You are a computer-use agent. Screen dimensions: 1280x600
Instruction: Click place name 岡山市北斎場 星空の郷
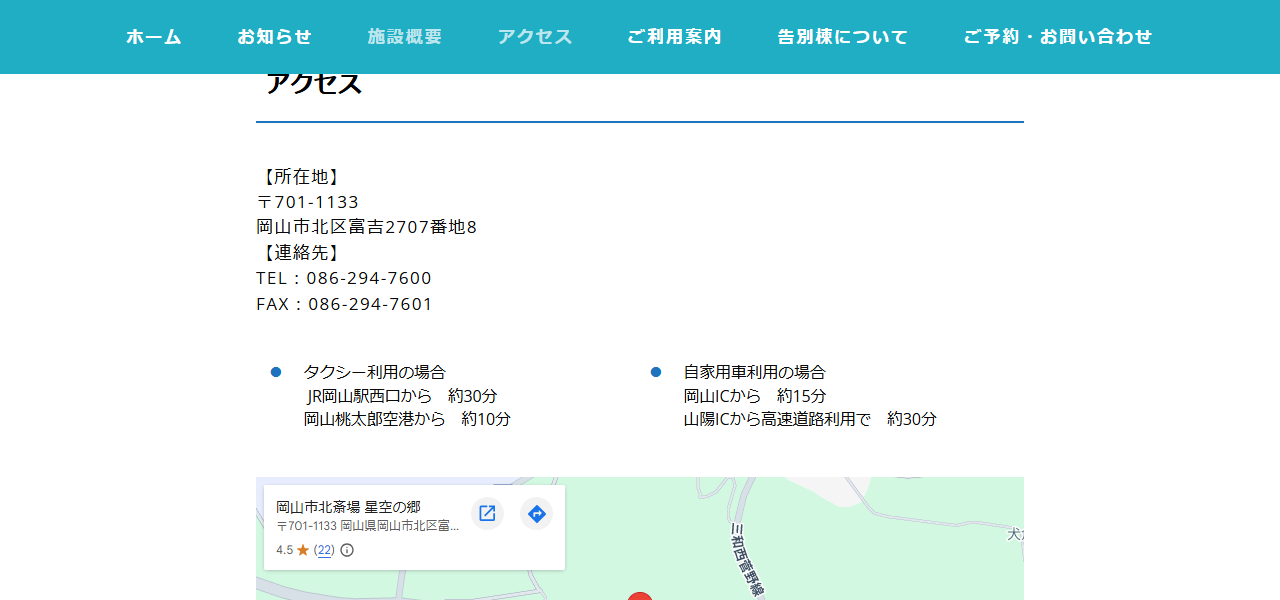click(348, 507)
